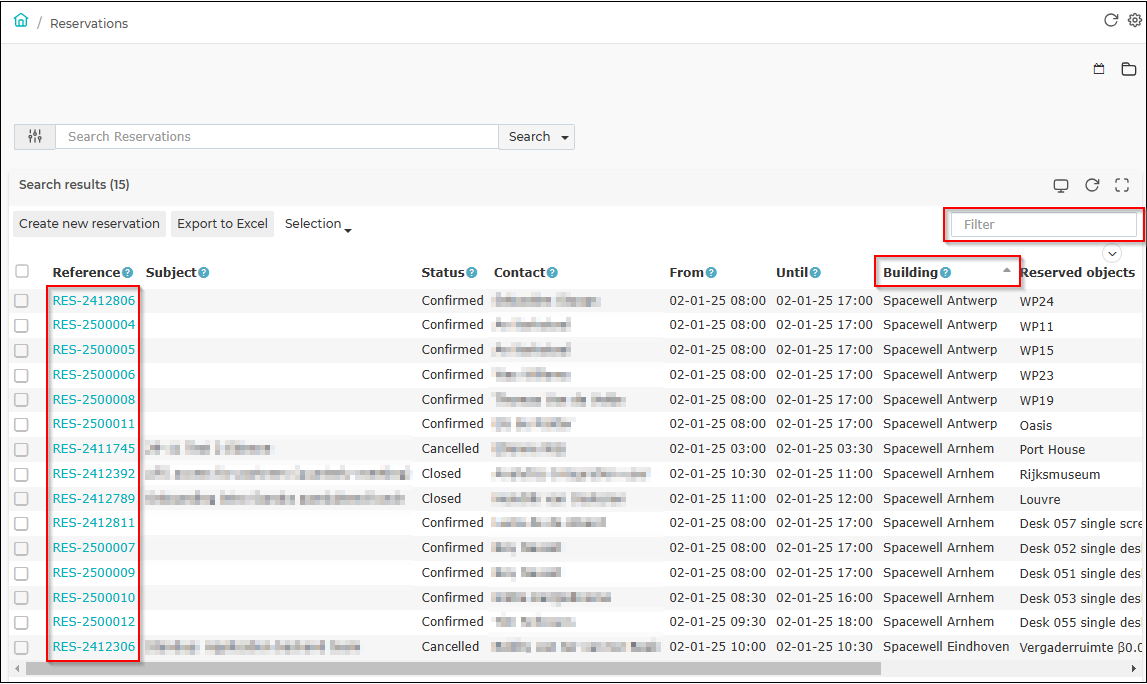Image resolution: width=1147 pixels, height=684 pixels.
Task: Show help for the Subject column
Action: point(204,273)
